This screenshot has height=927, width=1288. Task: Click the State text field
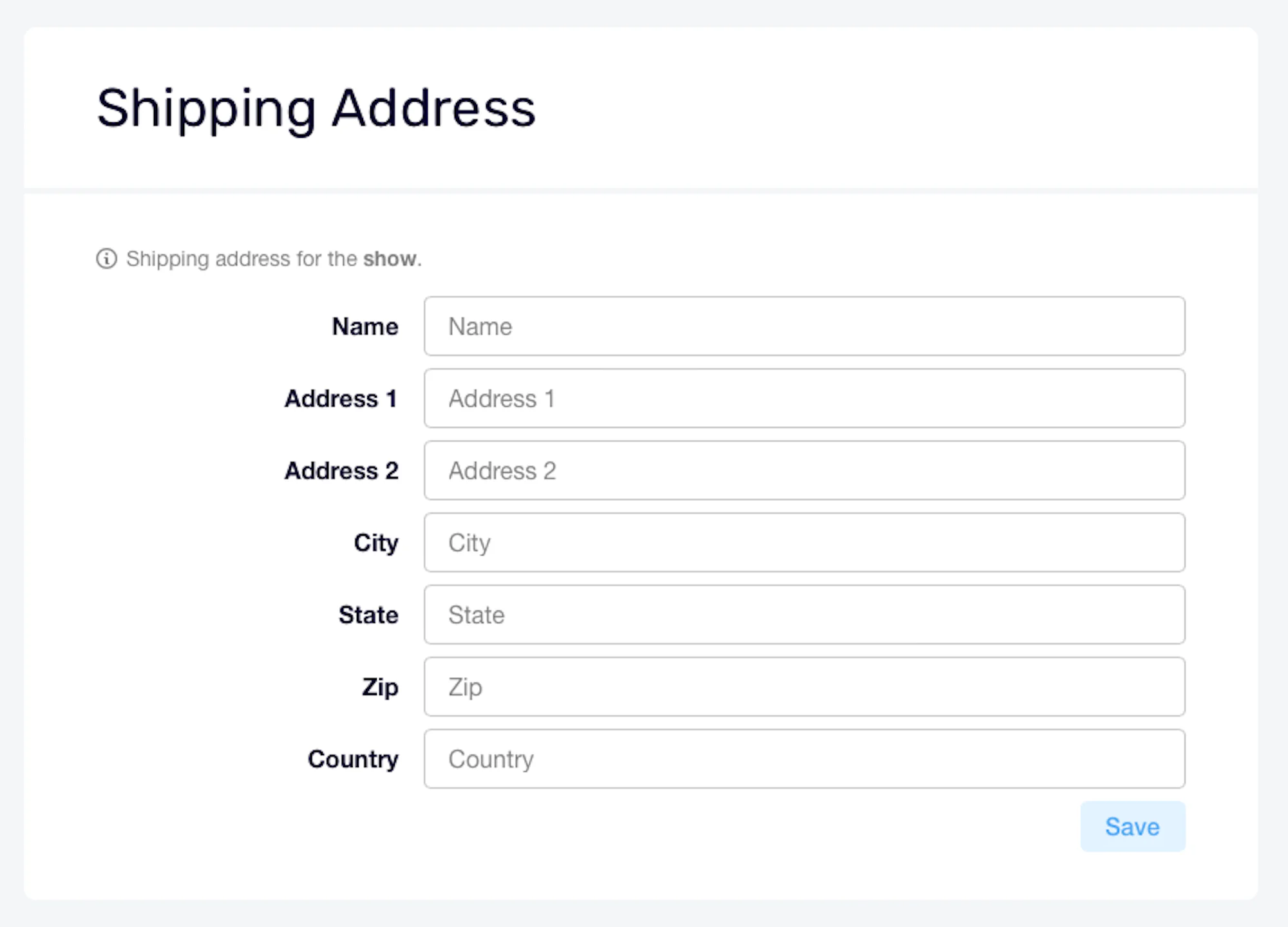pyautogui.click(x=804, y=615)
